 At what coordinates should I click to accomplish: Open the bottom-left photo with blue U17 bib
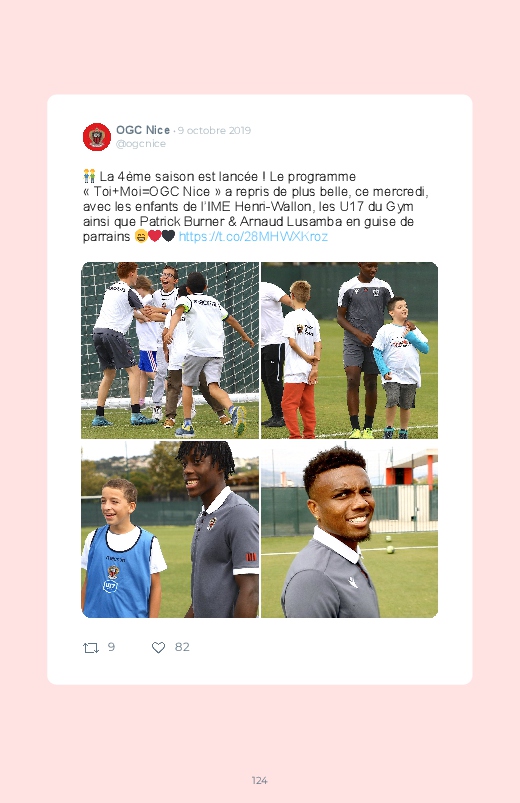[170, 530]
